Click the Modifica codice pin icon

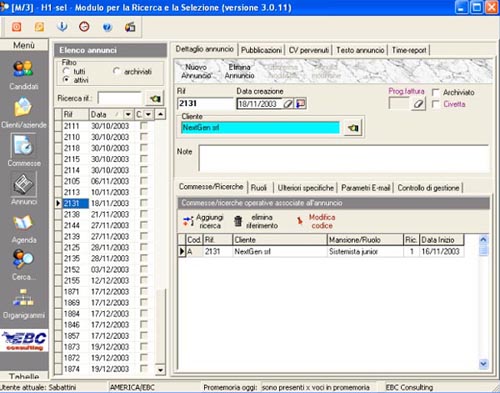[300, 221]
